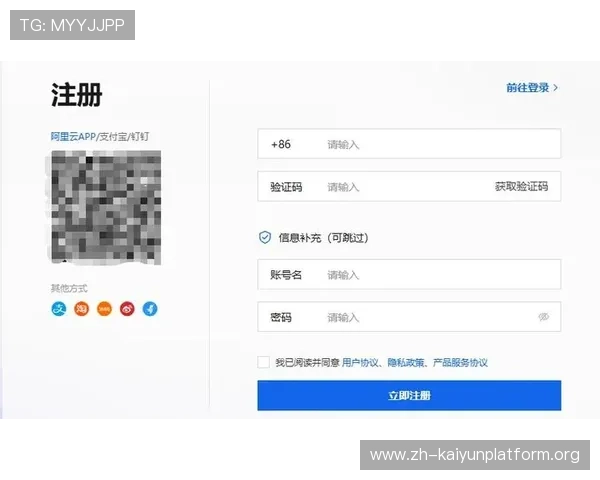Sign up with the Weibo icon
The image size is (600, 480).
(x=127, y=309)
